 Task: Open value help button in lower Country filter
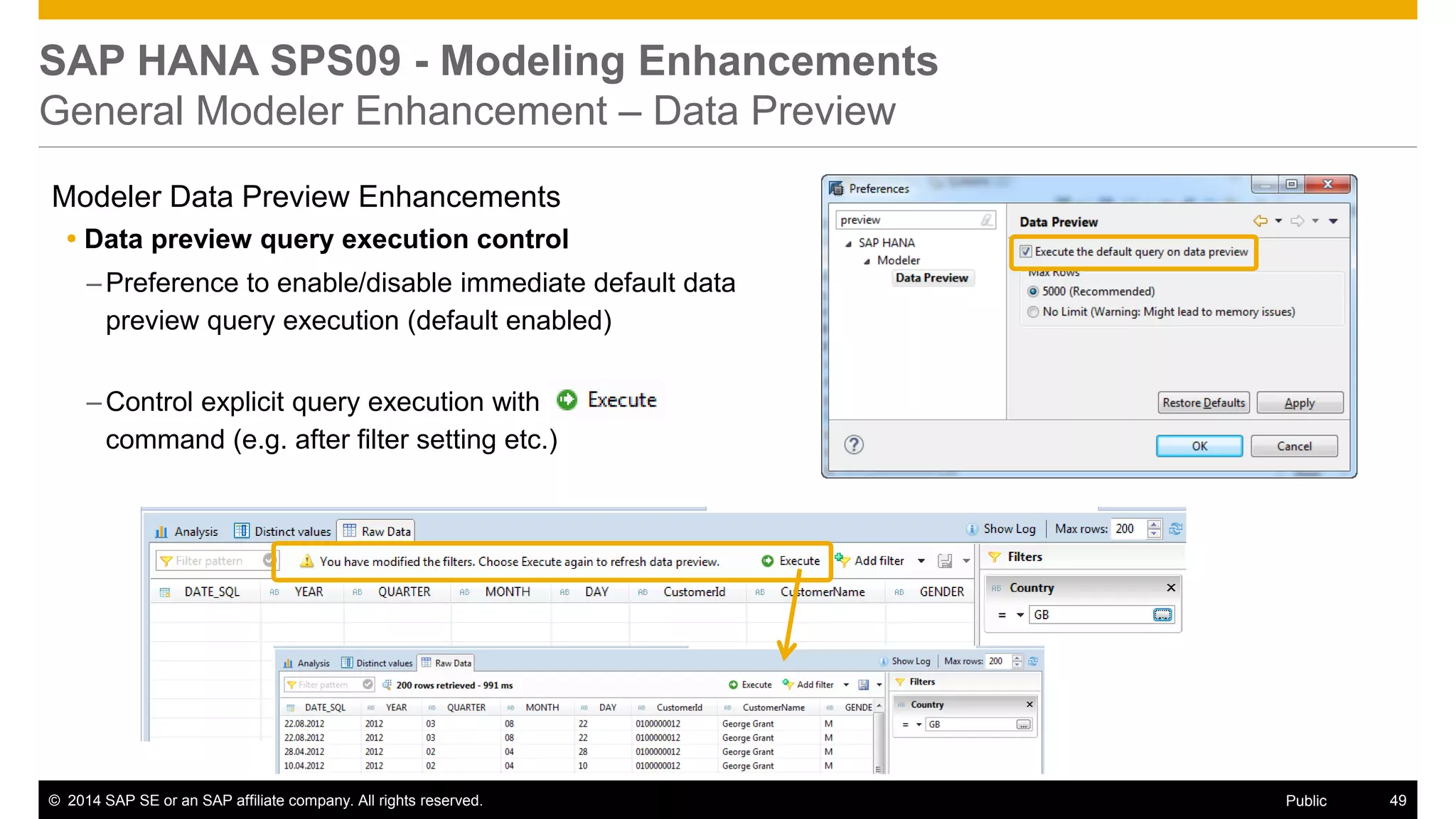(1023, 724)
